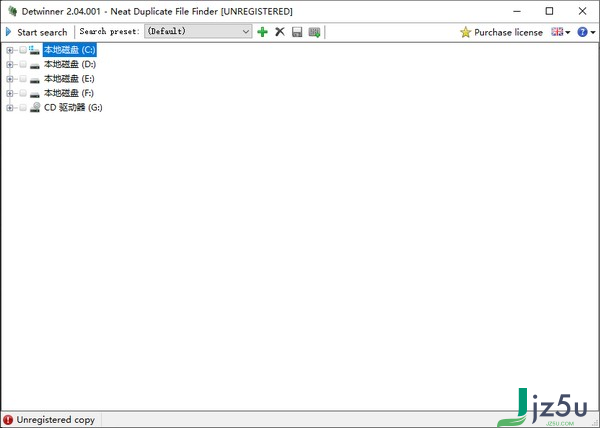
Task: Delete preset using the X icon
Action: [x=280, y=32]
